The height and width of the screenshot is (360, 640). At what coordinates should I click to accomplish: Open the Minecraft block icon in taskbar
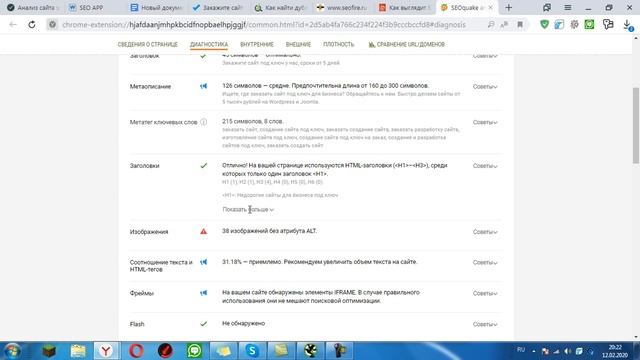tap(49, 351)
